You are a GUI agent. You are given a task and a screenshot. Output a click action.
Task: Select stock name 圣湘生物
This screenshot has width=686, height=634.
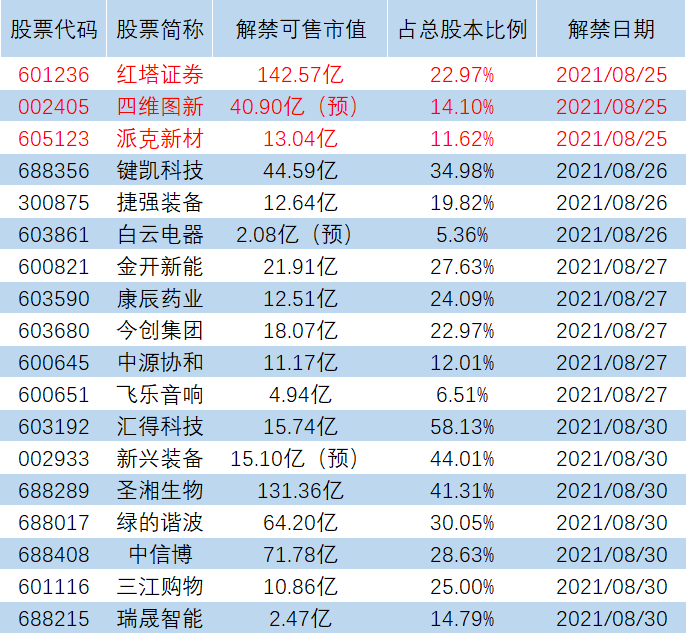[x=160, y=490]
